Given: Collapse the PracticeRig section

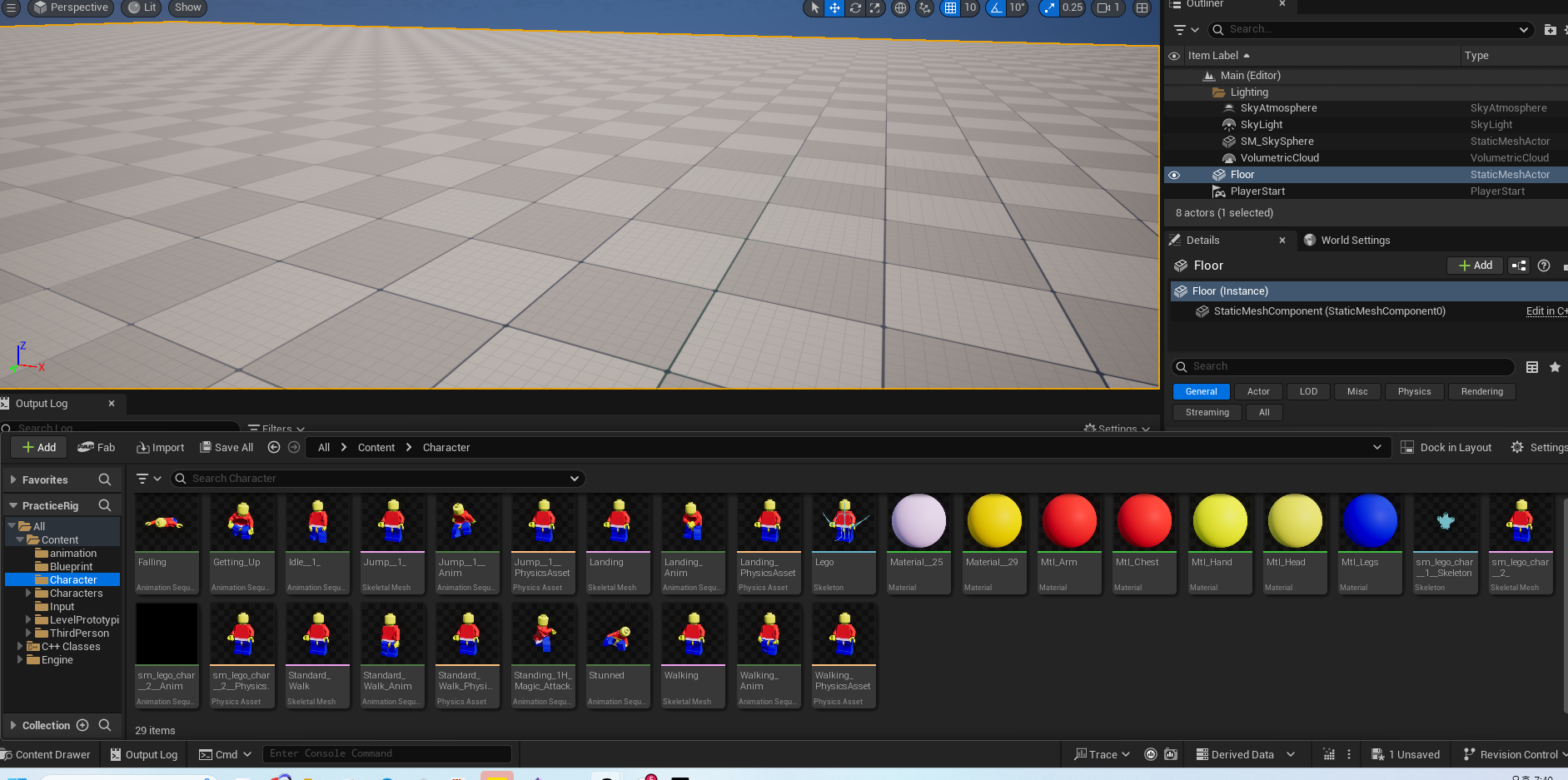Looking at the screenshot, I should click(13, 506).
